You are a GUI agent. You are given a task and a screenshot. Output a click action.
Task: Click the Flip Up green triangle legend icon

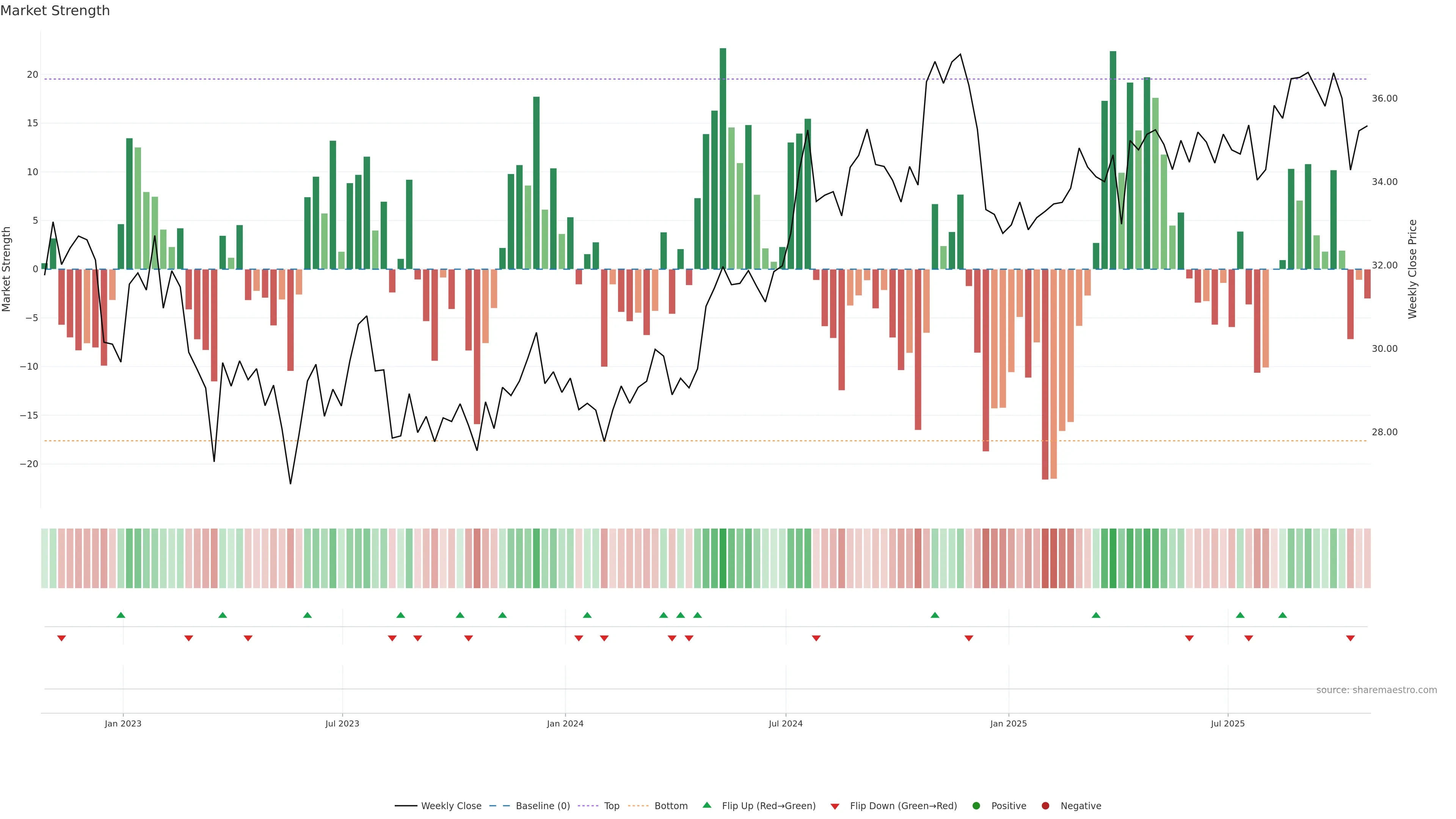point(706,805)
